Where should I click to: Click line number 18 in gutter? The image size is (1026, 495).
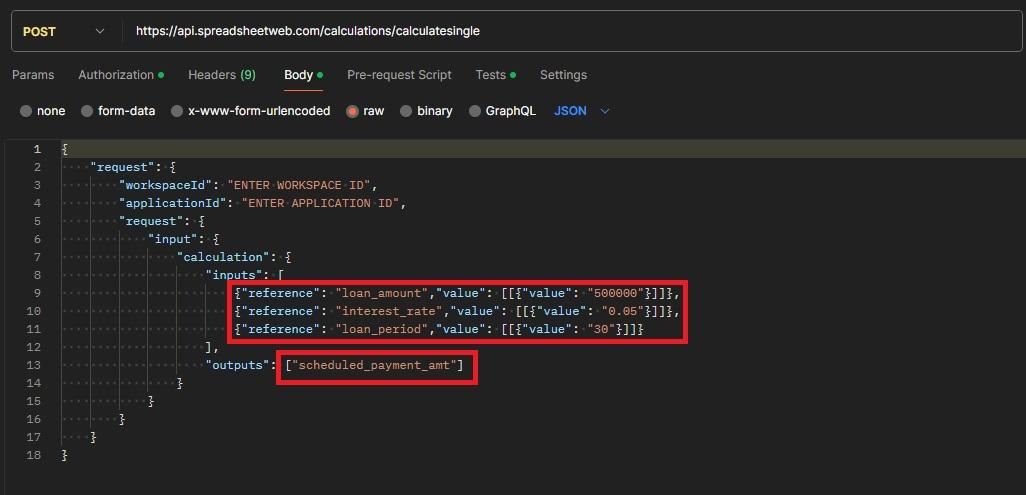(33, 455)
